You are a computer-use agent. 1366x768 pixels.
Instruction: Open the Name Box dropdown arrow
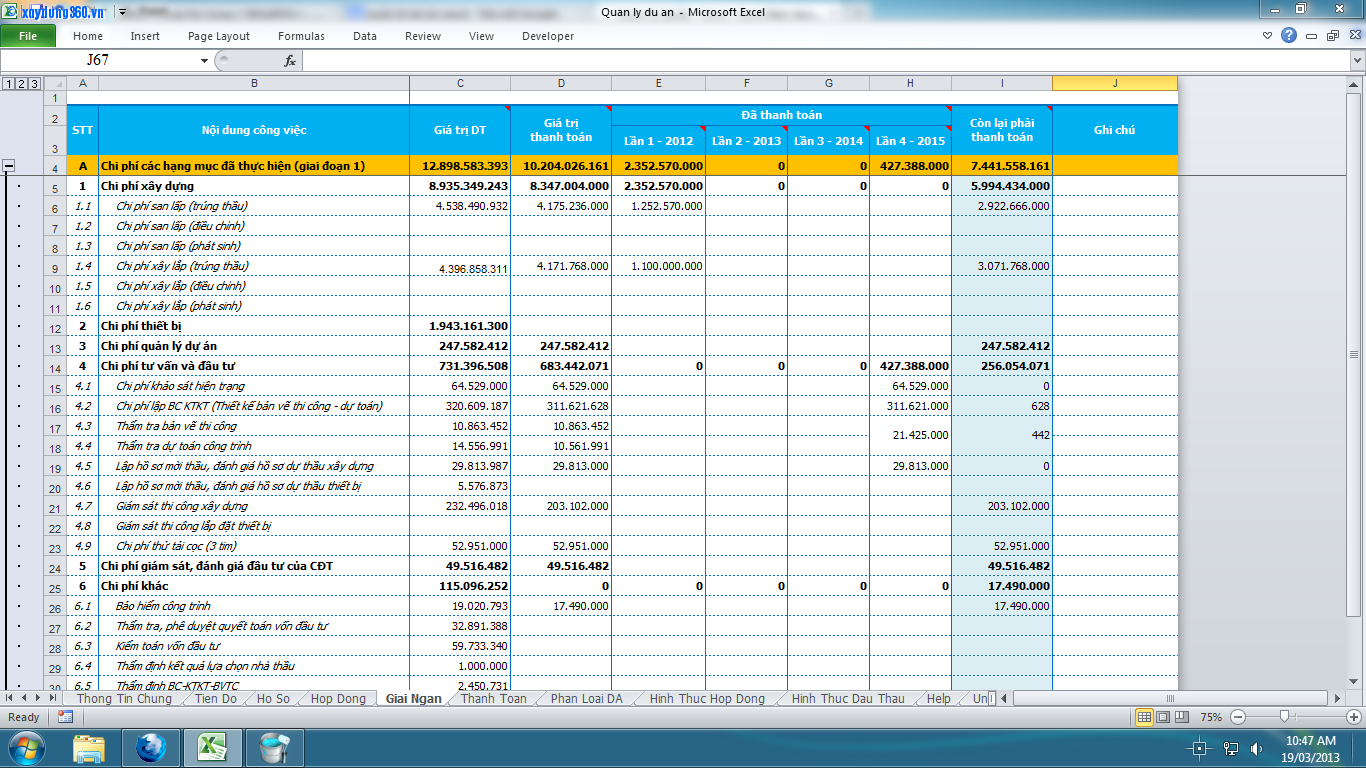pos(204,61)
